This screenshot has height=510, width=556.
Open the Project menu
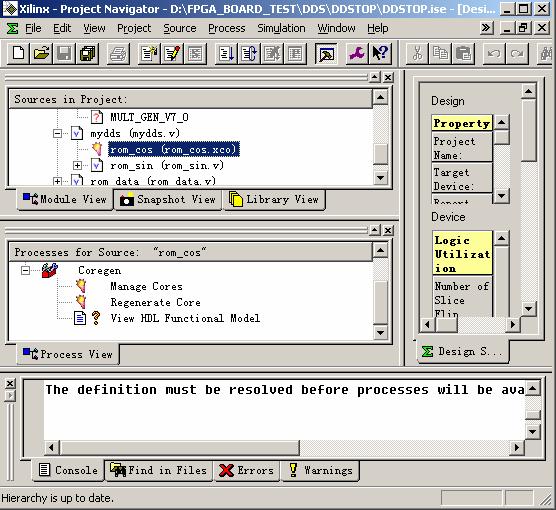pos(134,28)
